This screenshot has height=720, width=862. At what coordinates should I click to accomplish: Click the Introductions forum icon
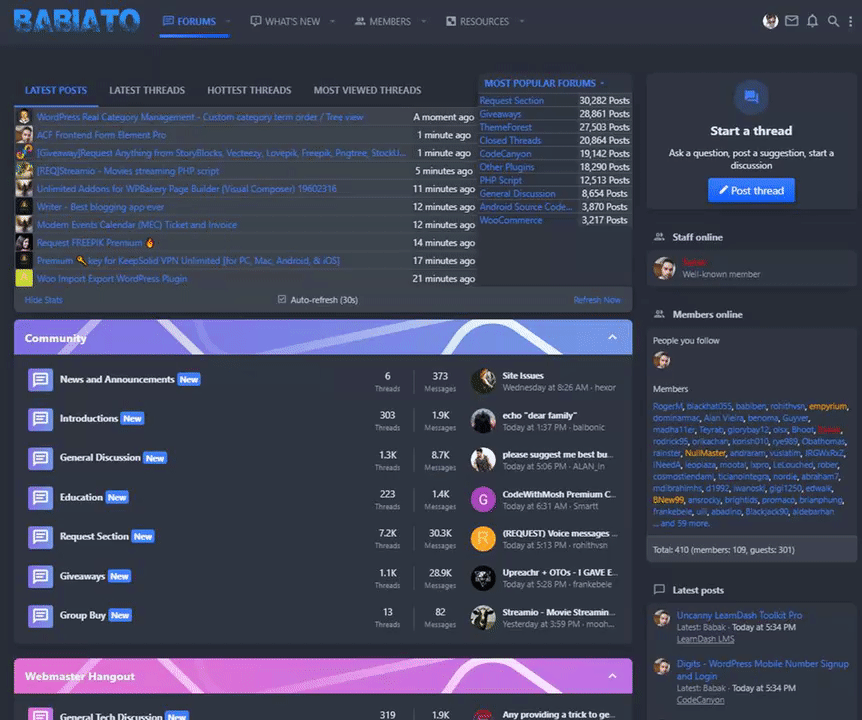[x=40, y=419]
